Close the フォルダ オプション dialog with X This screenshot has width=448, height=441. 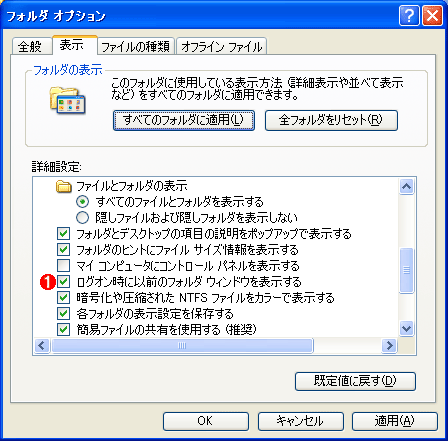[x=432, y=15]
